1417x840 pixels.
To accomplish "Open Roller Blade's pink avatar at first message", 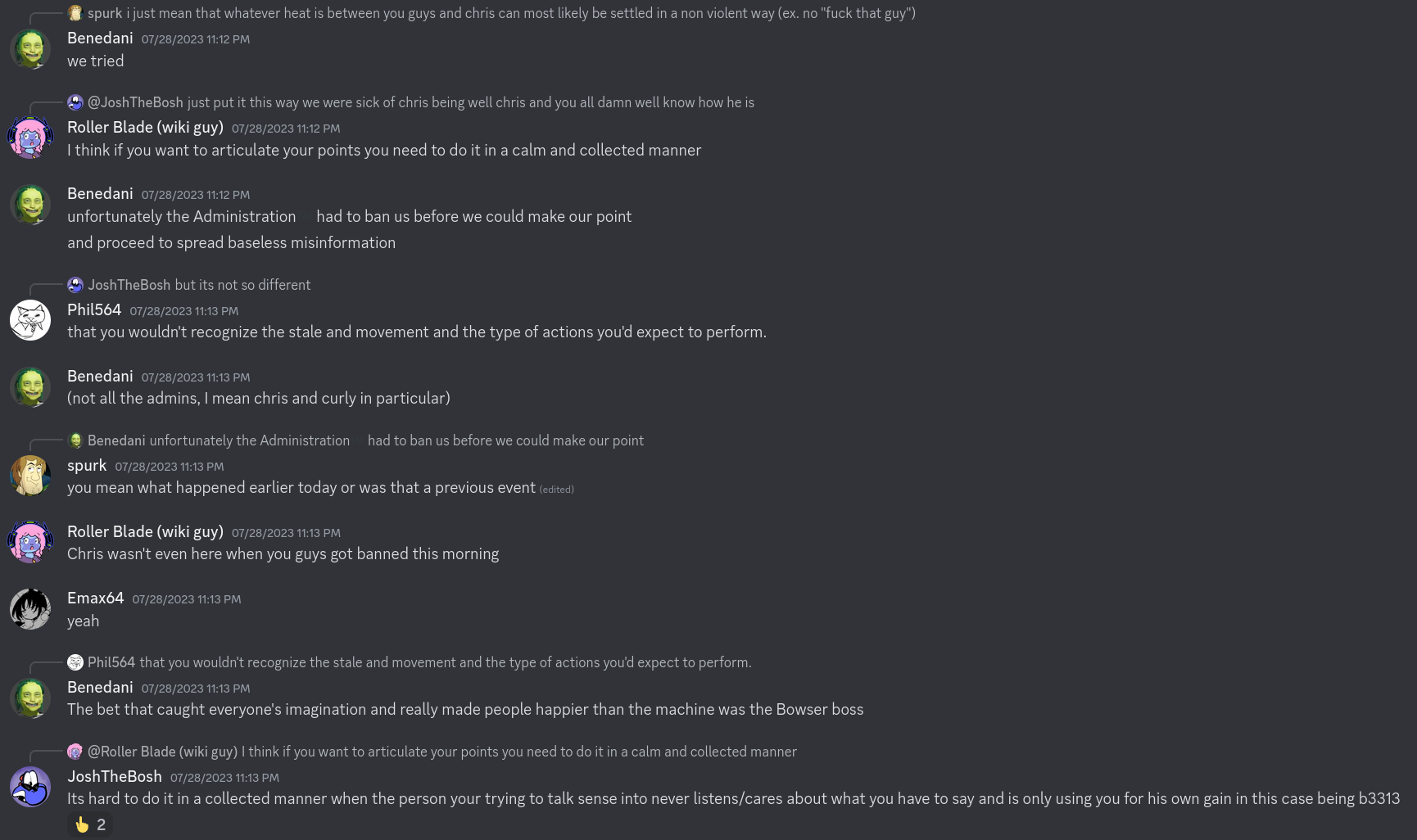I will coord(30,138).
